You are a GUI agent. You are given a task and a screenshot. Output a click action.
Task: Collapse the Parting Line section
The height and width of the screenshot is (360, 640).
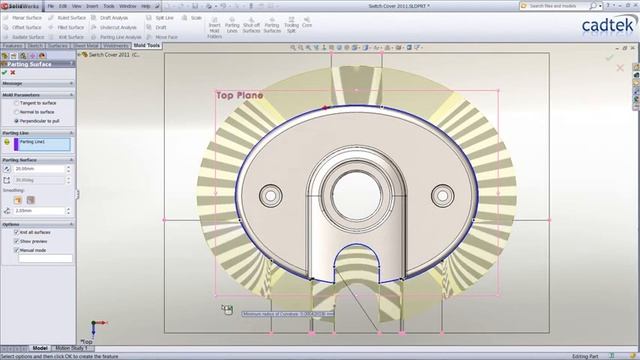coord(71,133)
